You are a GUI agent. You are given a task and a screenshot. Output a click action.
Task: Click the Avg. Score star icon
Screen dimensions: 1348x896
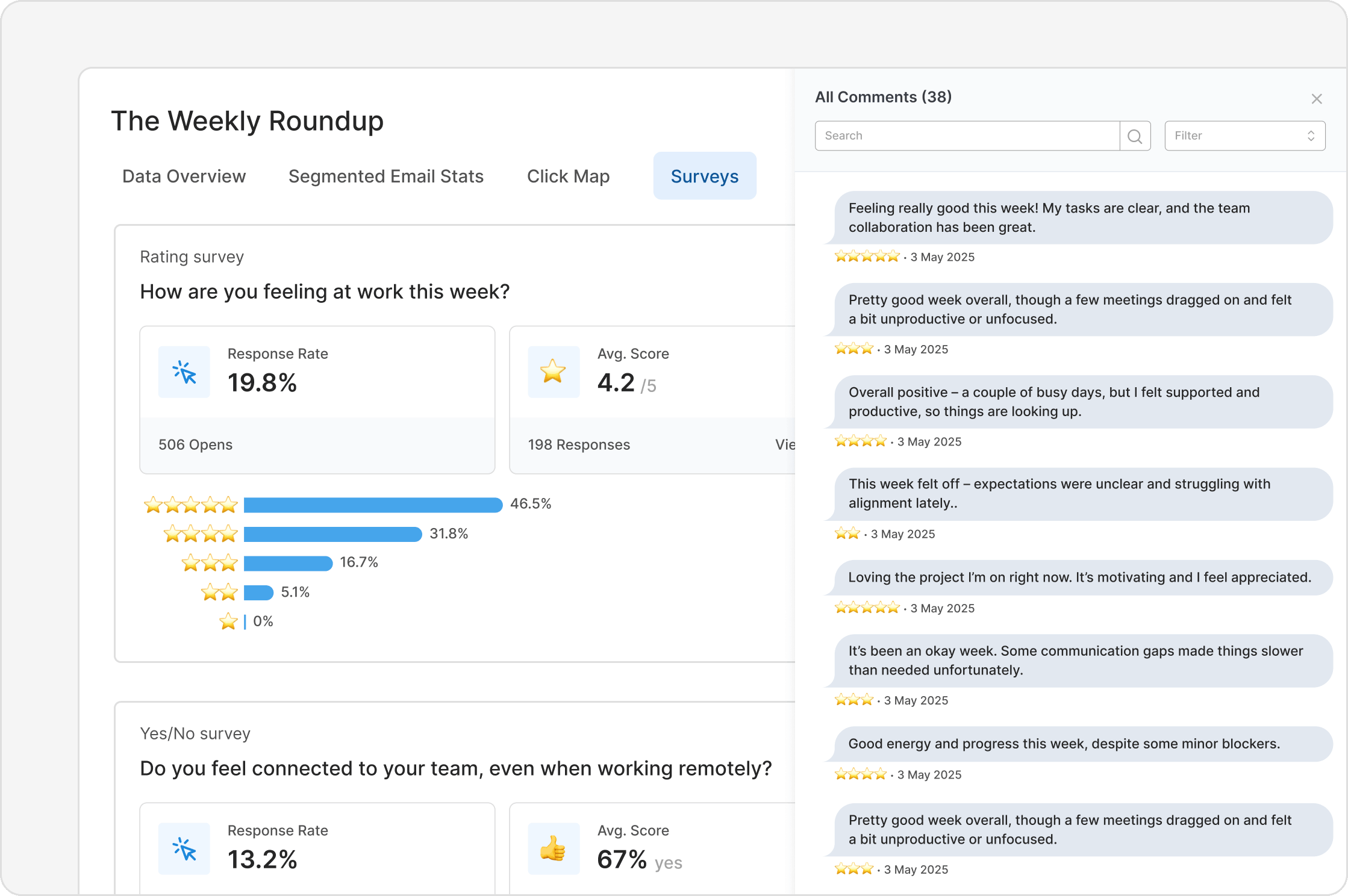(x=553, y=372)
